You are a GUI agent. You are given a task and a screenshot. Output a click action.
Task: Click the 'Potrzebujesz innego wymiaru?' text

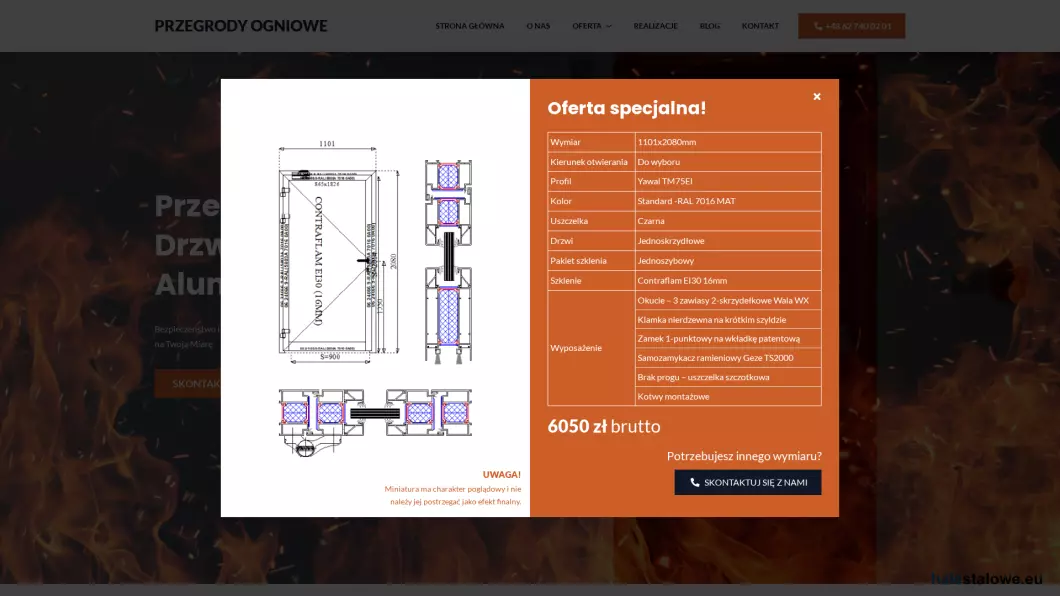point(744,456)
